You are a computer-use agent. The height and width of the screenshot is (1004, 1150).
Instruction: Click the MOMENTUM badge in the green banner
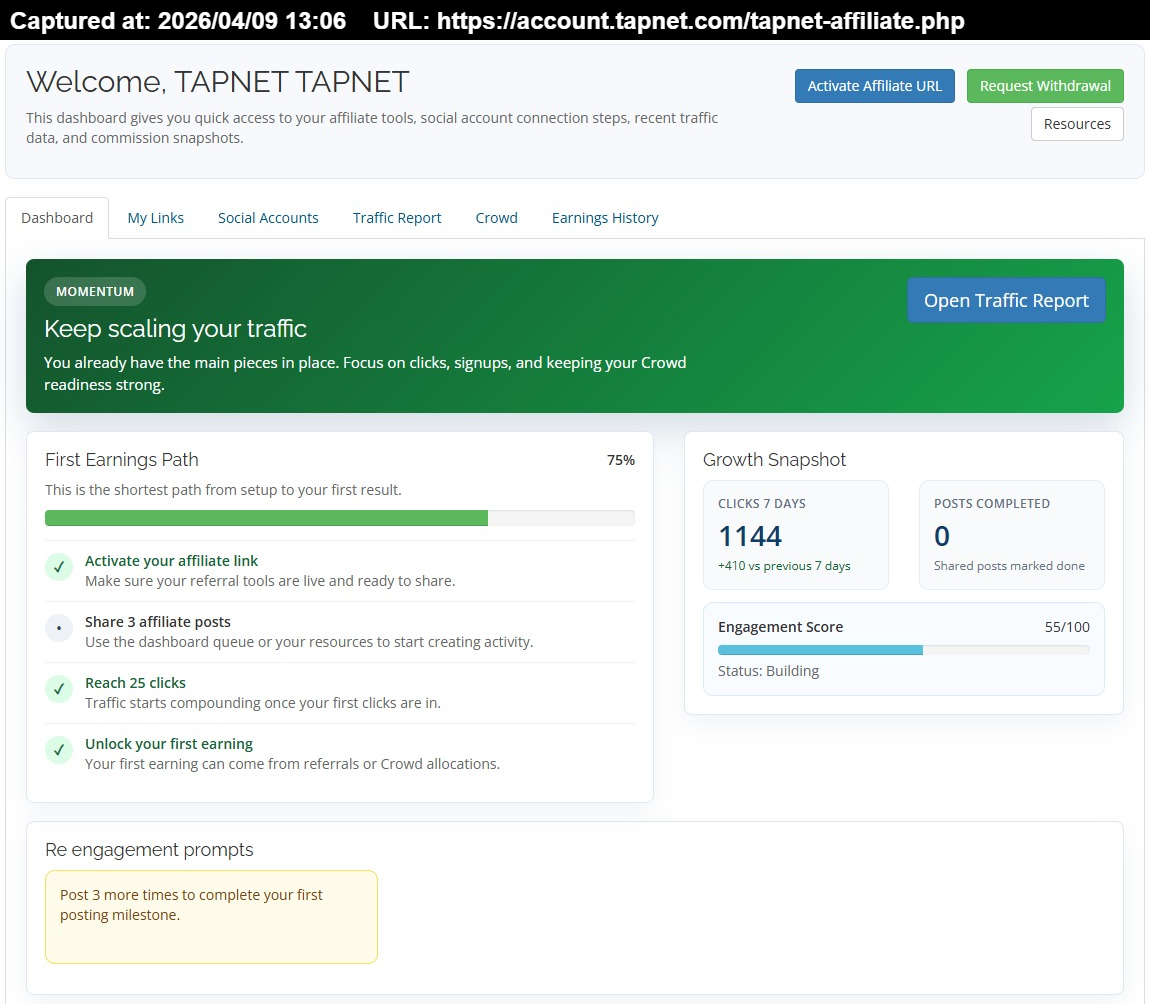coord(95,292)
